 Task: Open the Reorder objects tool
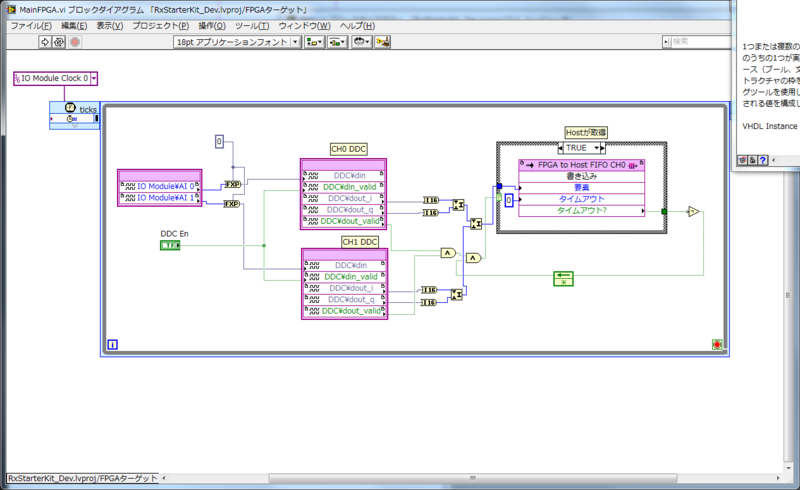361,42
